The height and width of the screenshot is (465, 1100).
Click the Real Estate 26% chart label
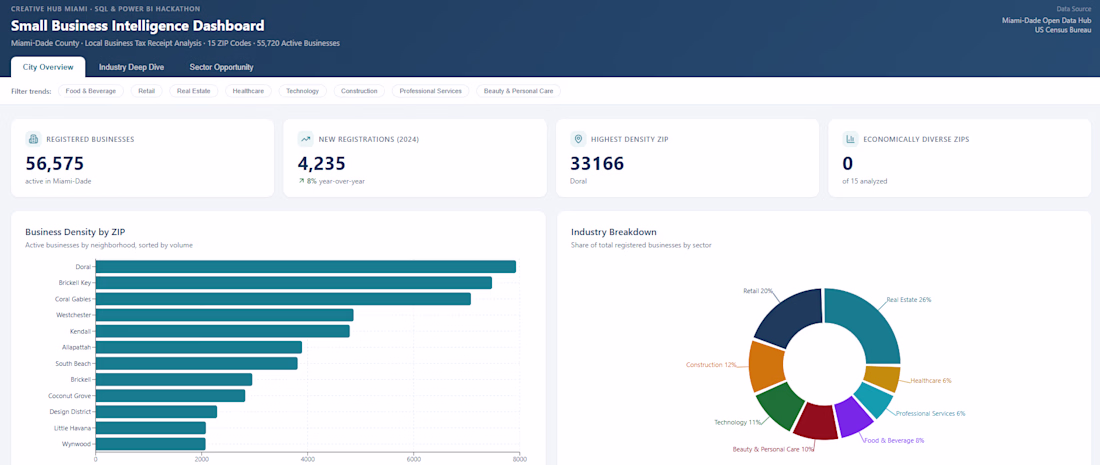click(909, 299)
